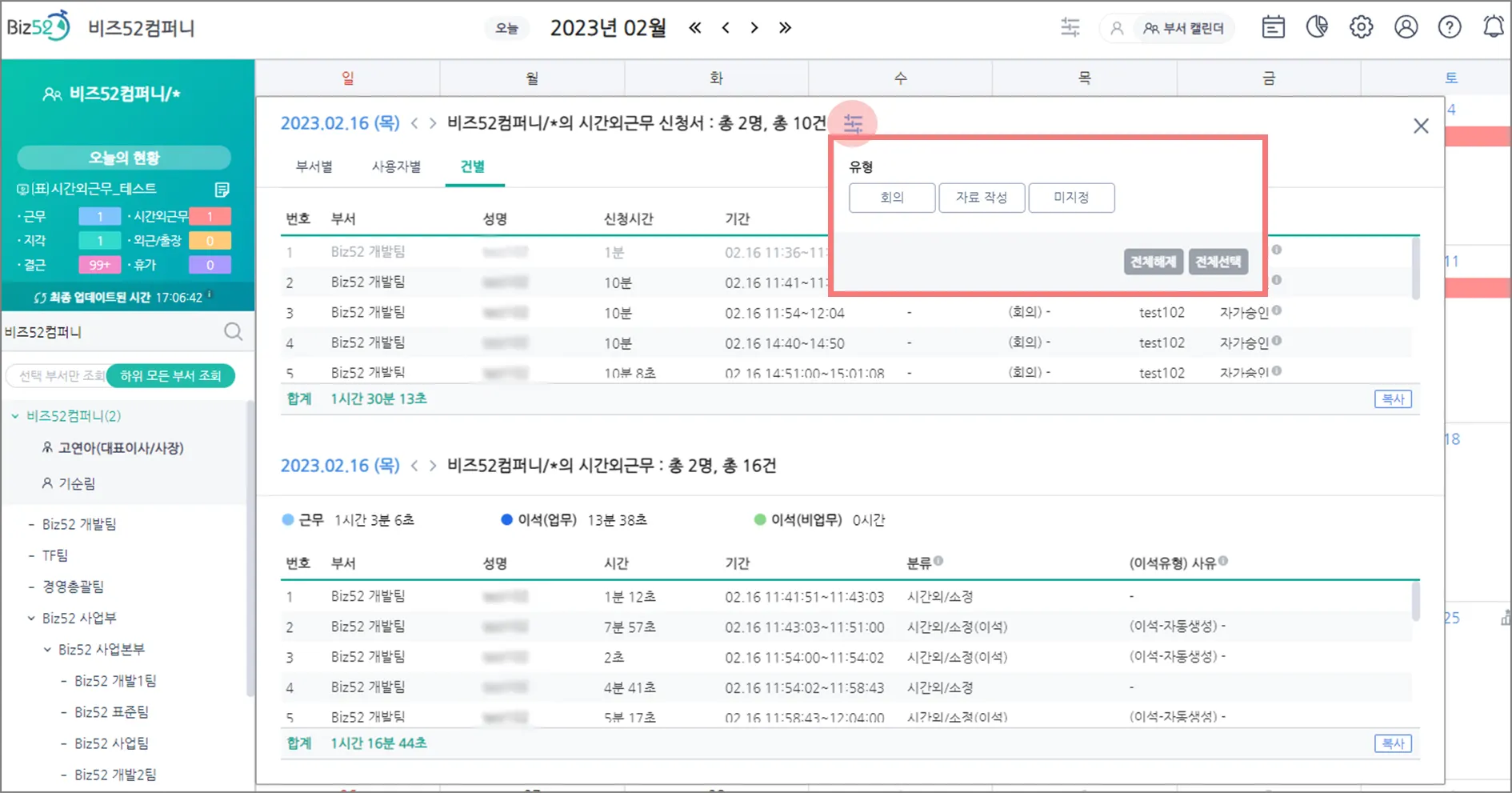The width and height of the screenshot is (1512, 793).
Task: Go to next month arrow
Action: [754, 28]
